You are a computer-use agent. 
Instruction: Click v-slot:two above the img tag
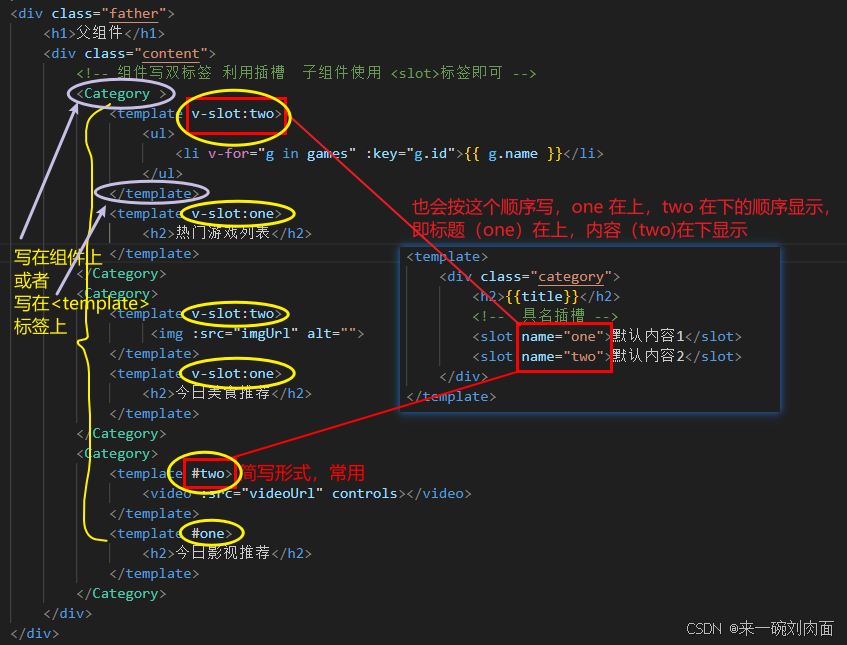(x=232, y=313)
